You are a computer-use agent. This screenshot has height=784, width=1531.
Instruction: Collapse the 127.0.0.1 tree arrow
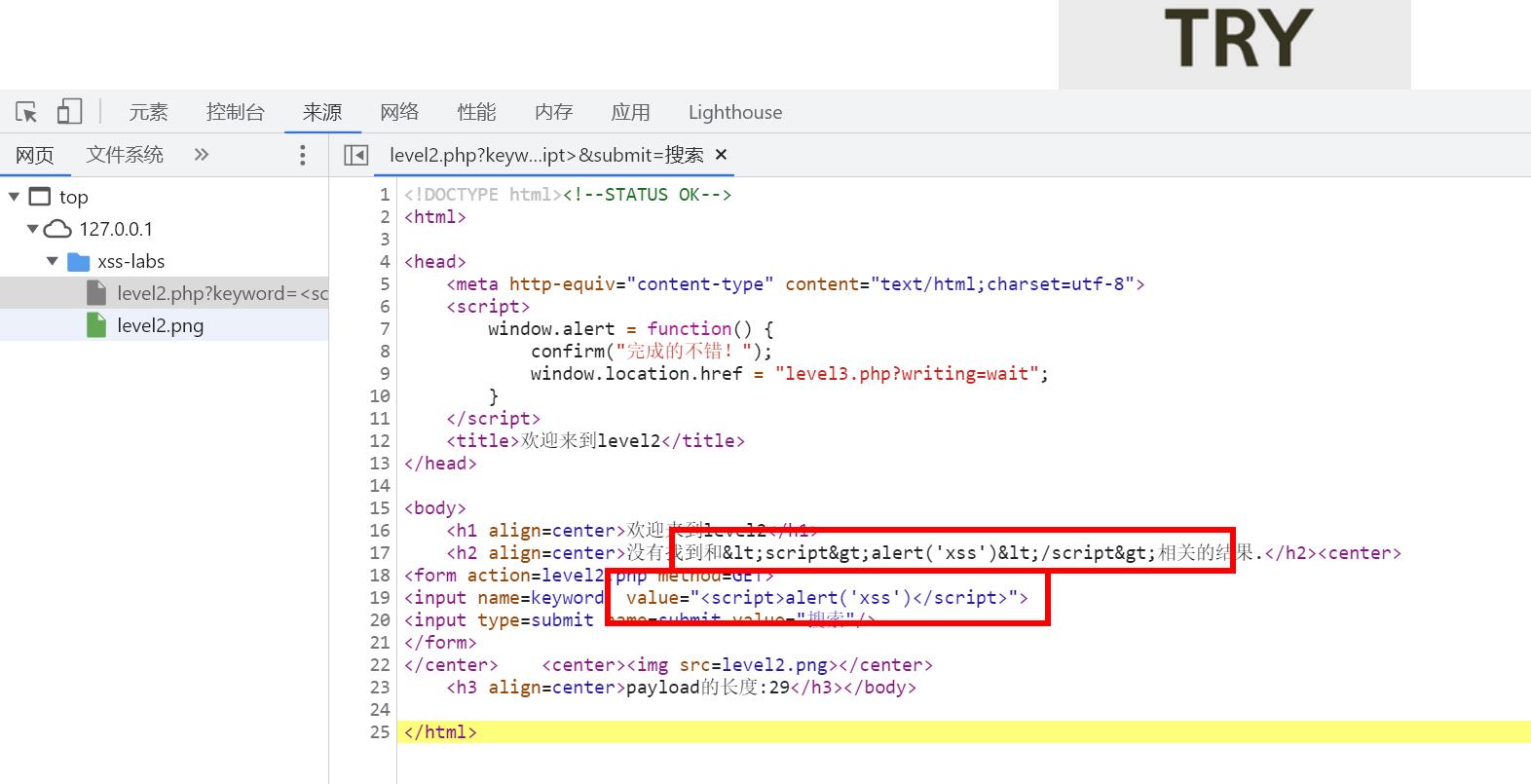32,229
